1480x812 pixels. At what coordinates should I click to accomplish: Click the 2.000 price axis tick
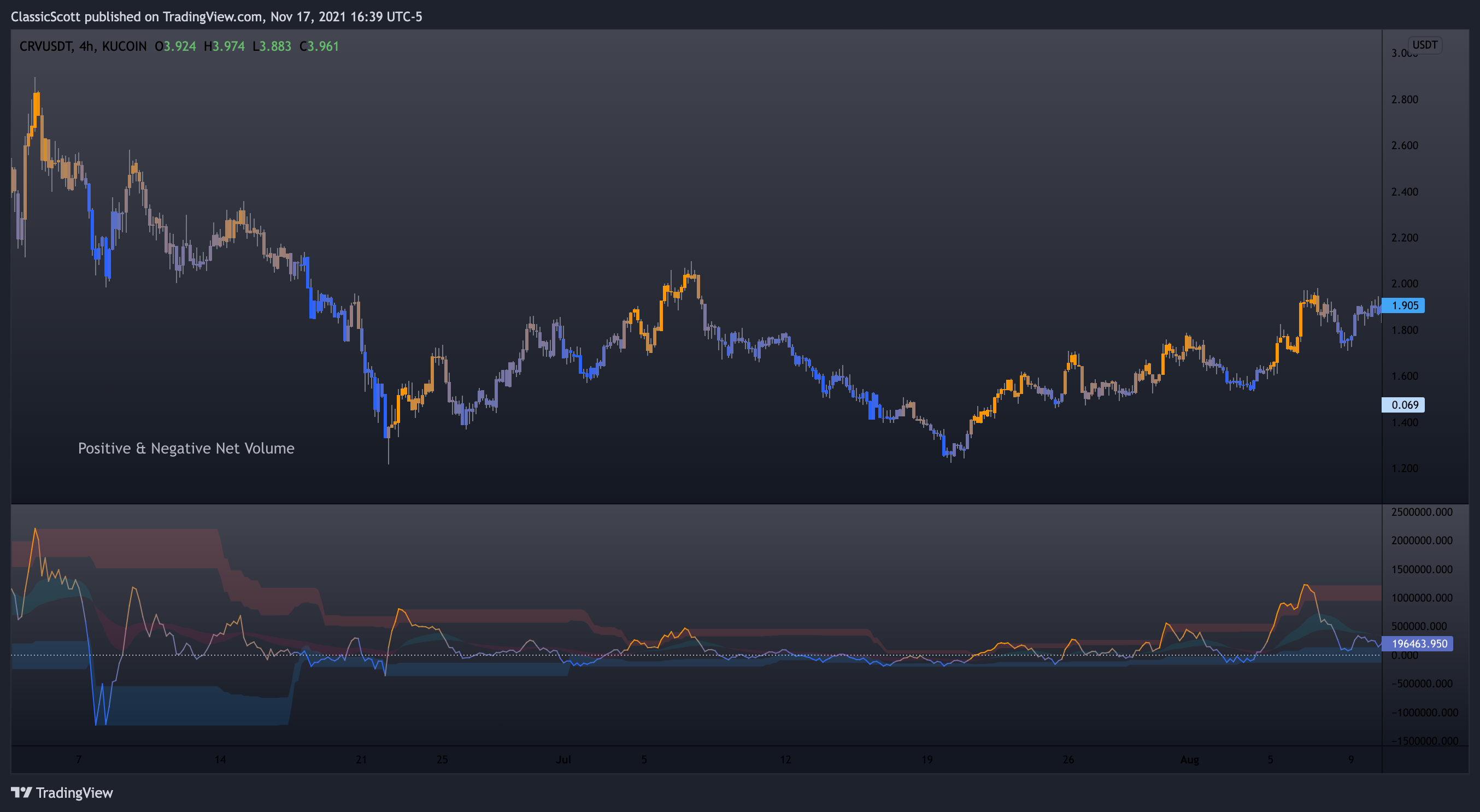pos(1404,284)
